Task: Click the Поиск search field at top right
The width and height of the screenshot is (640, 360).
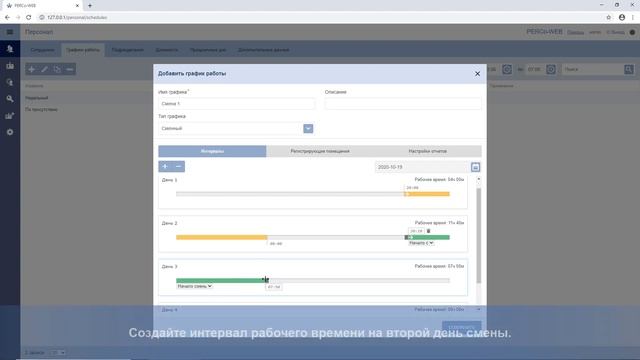Action: coord(593,69)
